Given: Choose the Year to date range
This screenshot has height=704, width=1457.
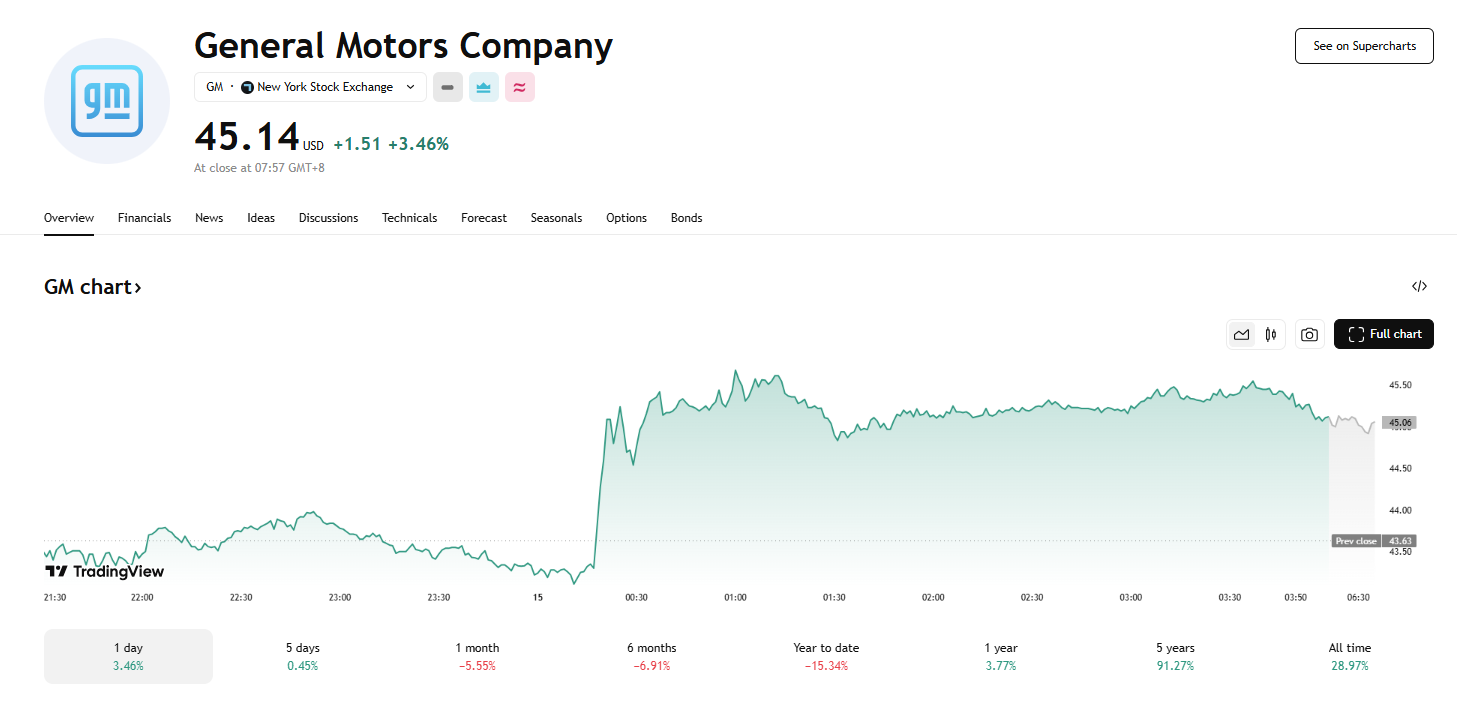Looking at the screenshot, I should [826, 656].
